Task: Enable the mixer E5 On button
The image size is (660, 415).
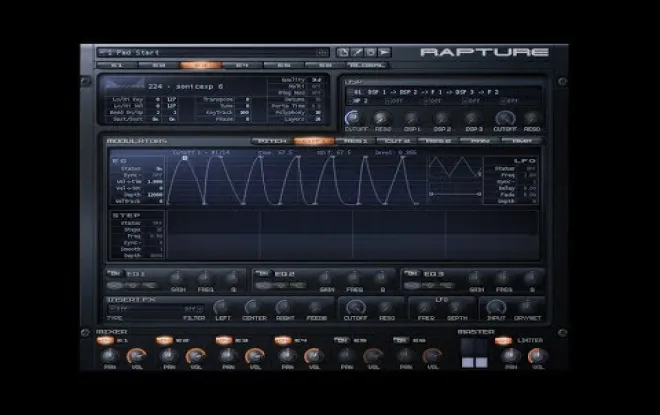Action: [x=342, y=341]
